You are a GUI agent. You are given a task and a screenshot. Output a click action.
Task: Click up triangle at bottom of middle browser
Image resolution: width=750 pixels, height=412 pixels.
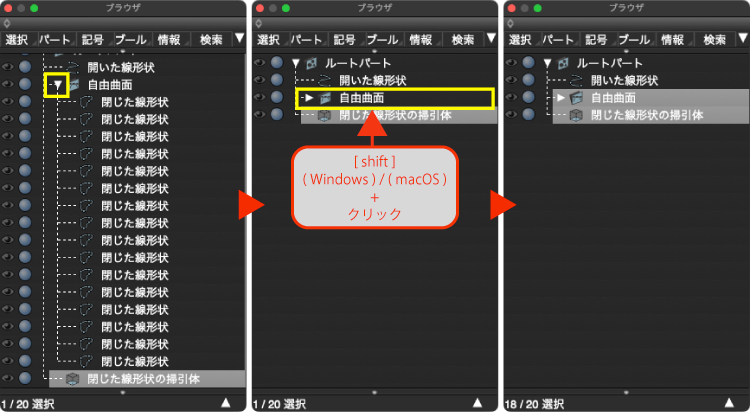click(x=477, y=403)
